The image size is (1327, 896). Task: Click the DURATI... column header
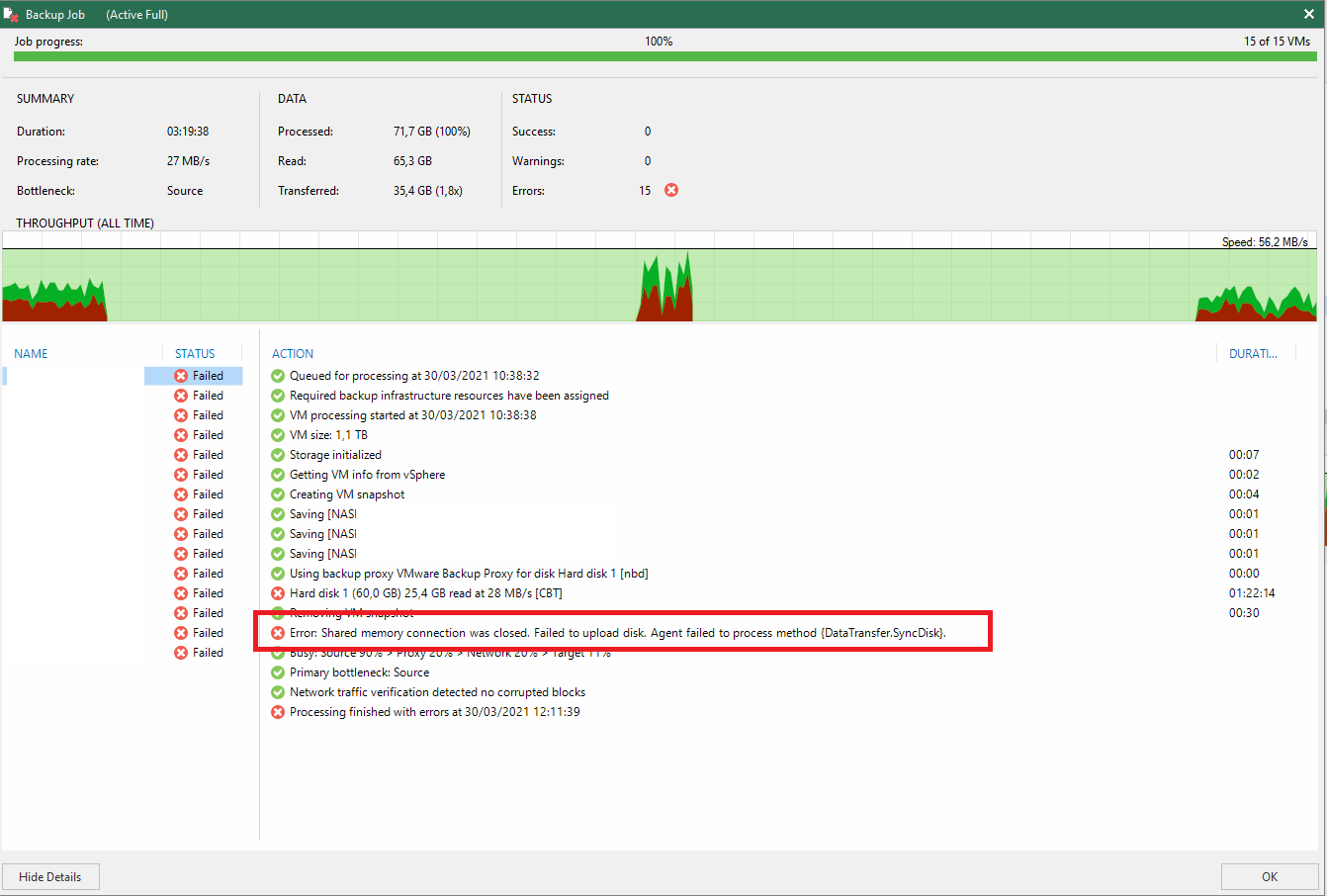(1253, 353)
